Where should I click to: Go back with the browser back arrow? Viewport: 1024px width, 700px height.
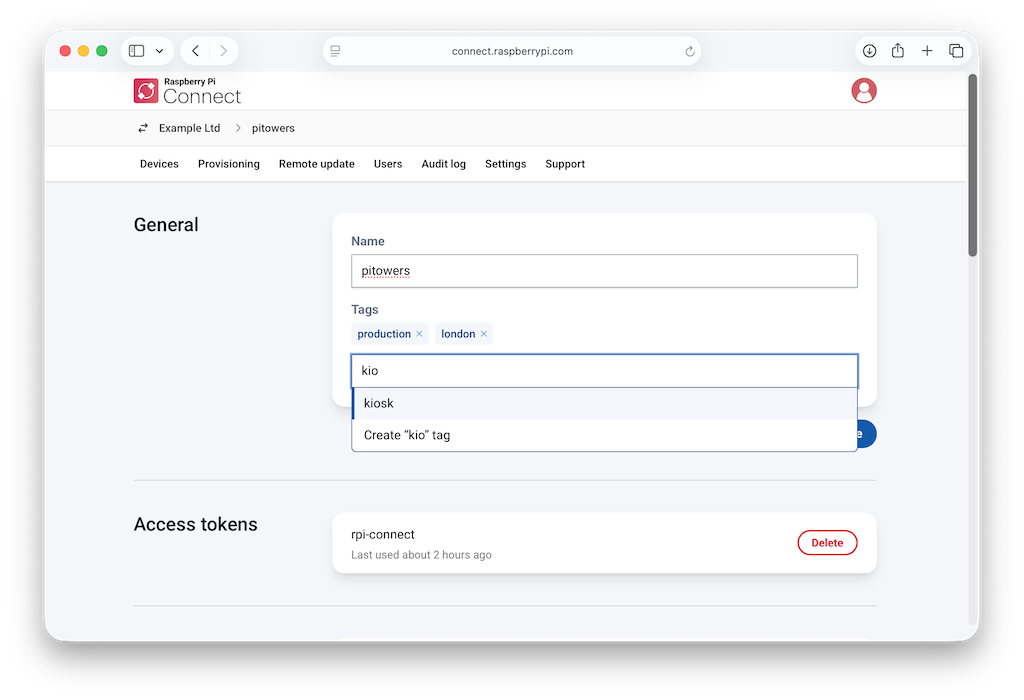(195, 51)
